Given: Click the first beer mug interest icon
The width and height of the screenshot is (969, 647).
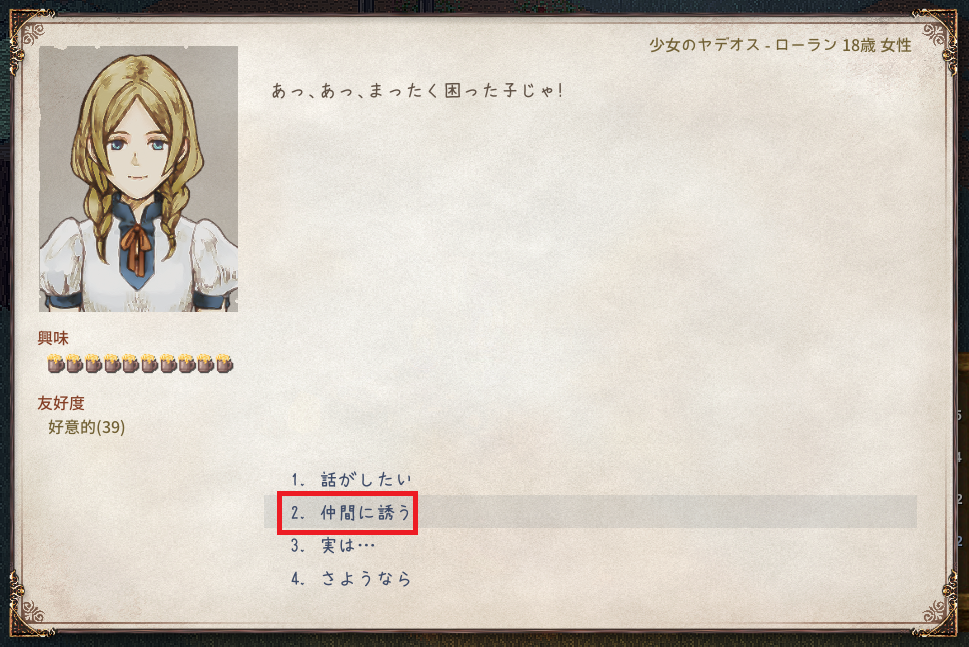Looking at the screenshot, I should pyautogui.click(x=56, y=363).
